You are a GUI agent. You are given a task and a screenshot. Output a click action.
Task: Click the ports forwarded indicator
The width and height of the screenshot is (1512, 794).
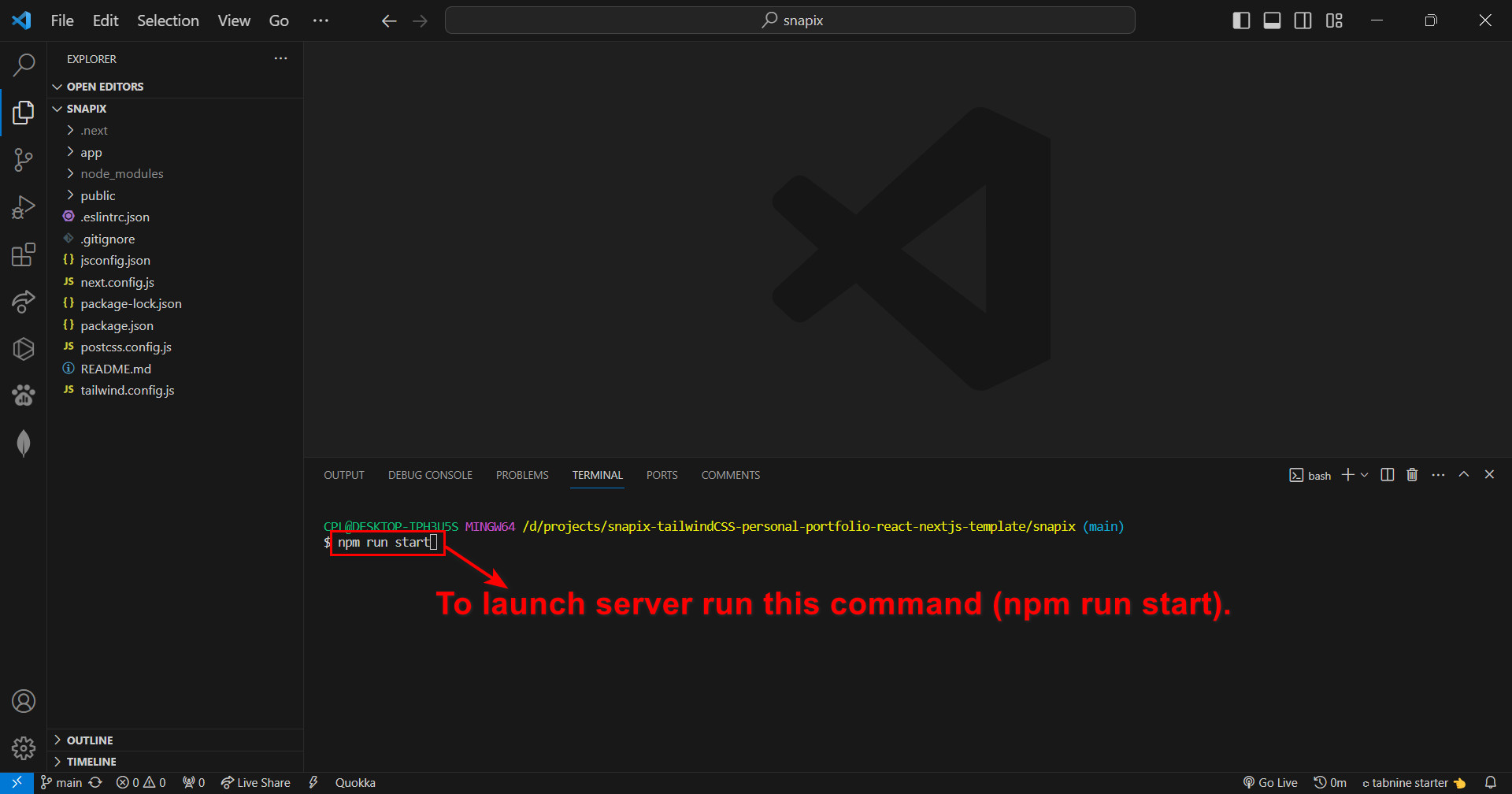point(194,782)
